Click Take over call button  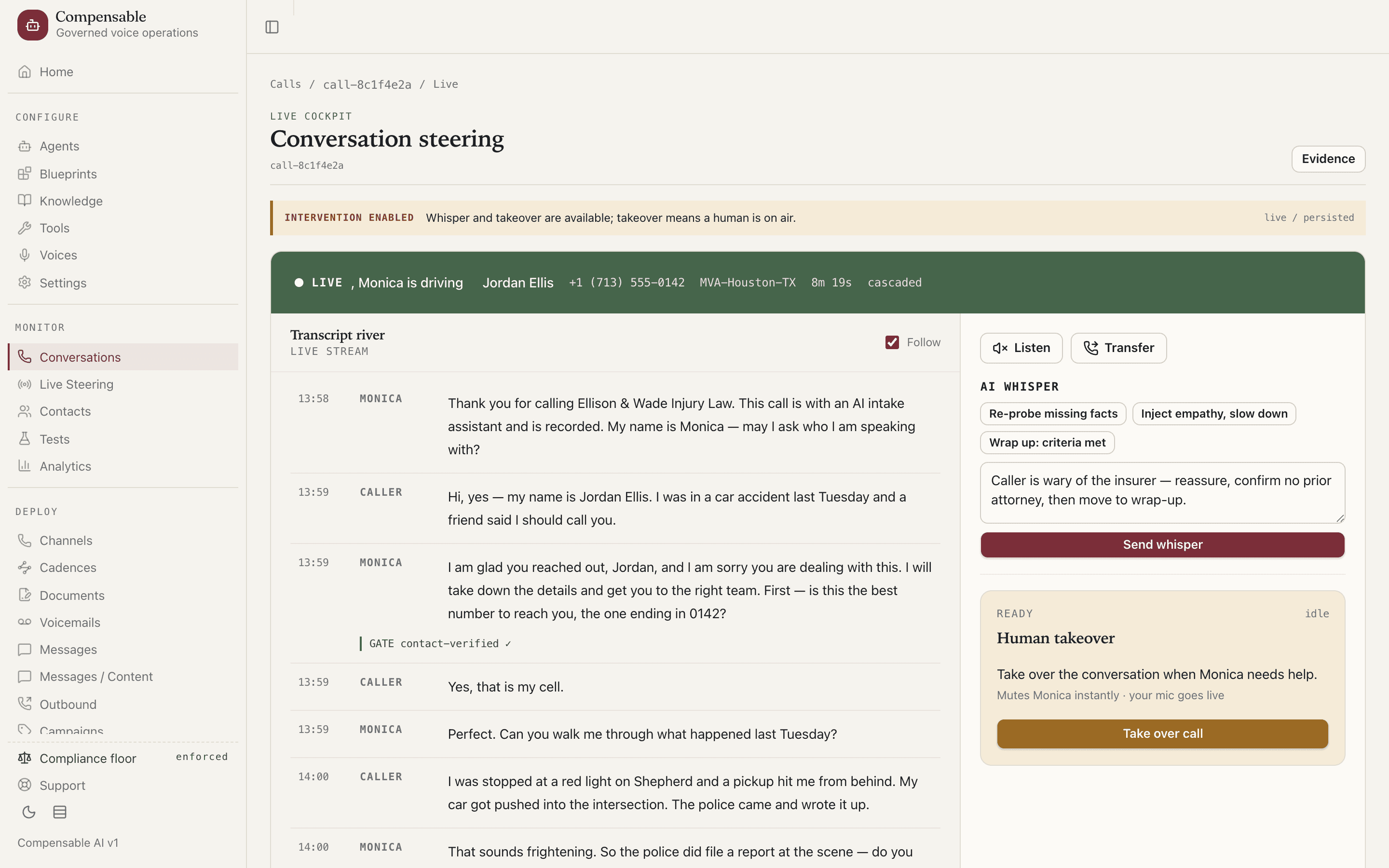(x=1162, y=733)
